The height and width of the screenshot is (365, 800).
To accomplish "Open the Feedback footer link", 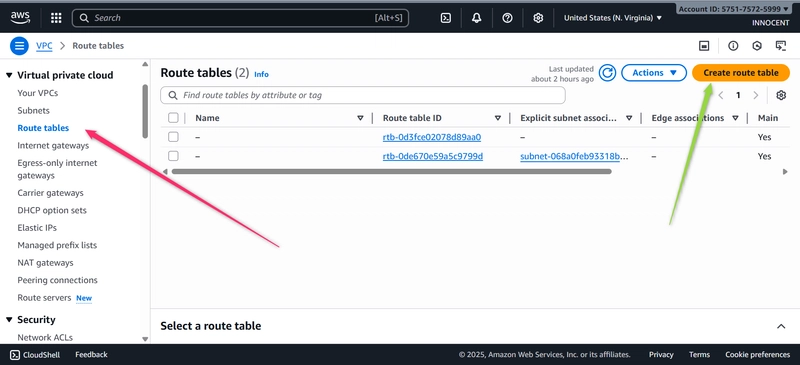I will (91, 354).
